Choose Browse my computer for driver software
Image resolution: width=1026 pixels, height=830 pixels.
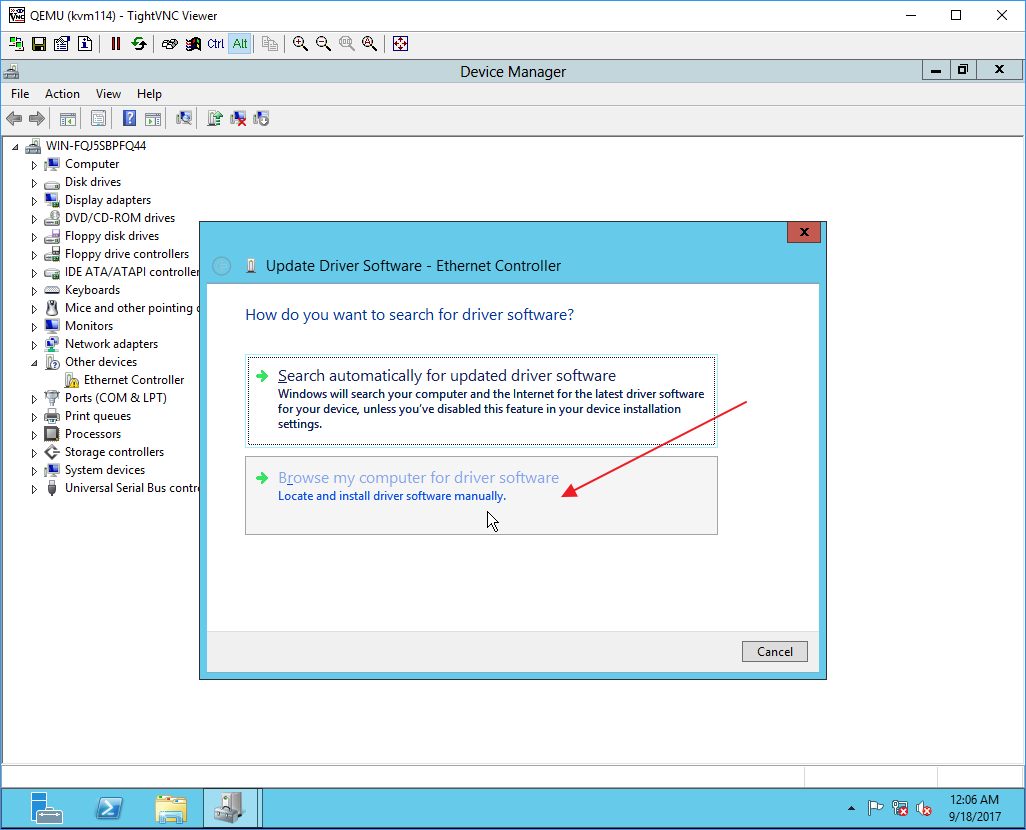(x=482, y=496)
